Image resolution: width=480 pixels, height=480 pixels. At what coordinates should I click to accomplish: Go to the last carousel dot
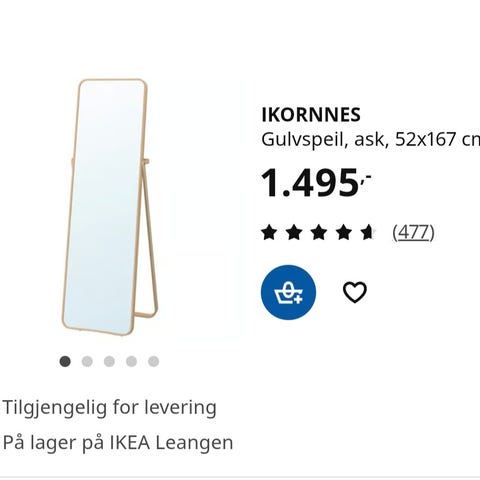(x=153, y=361)
